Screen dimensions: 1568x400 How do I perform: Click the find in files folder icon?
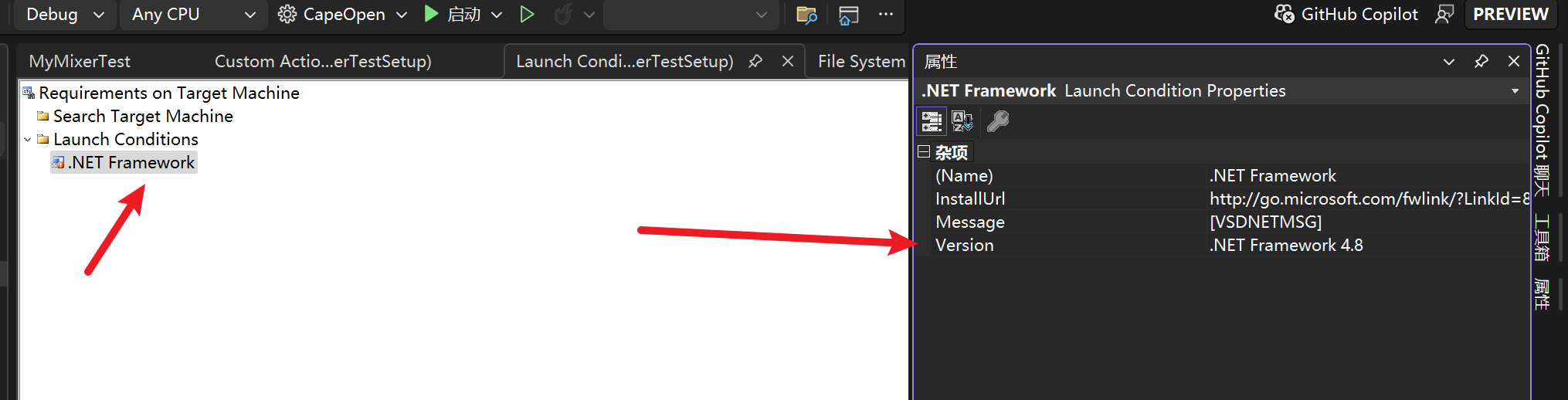[806, 15]
